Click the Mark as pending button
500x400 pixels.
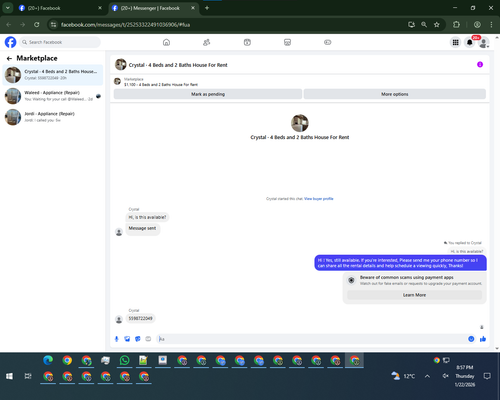pyautogui.click(x=208, y=94)
